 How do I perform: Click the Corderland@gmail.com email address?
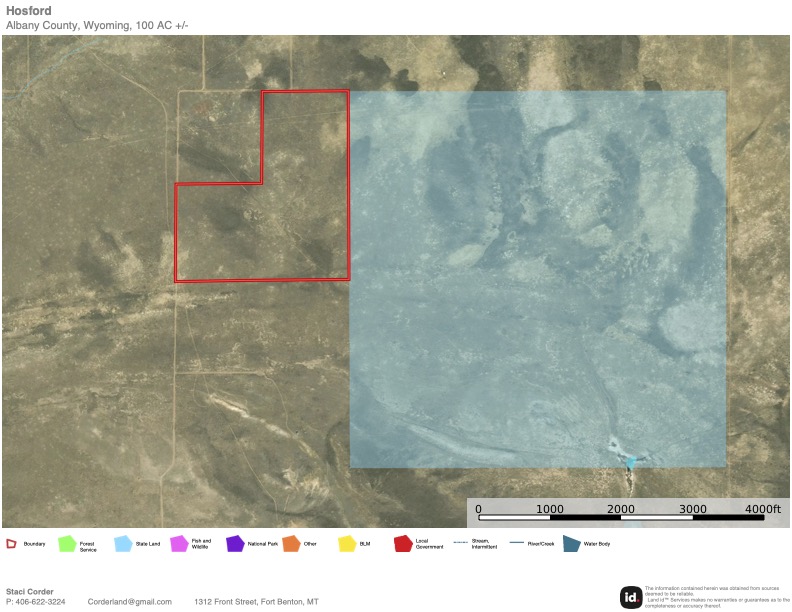point(130,602)
